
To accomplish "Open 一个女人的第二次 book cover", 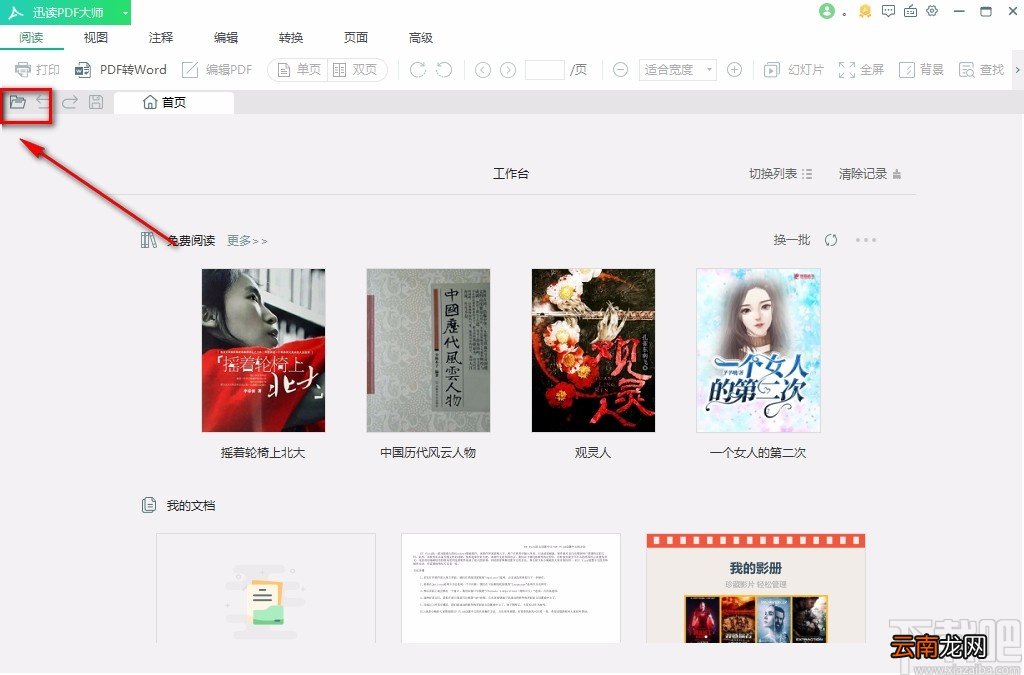I will click(x=758, y=350).
